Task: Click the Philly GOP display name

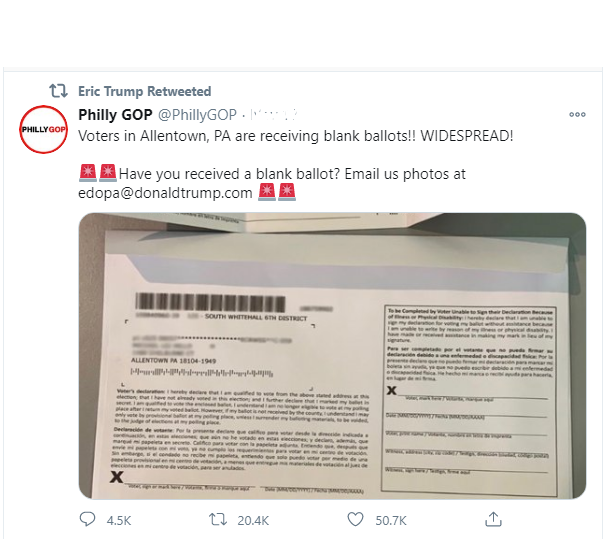Action: coord(115,114)
